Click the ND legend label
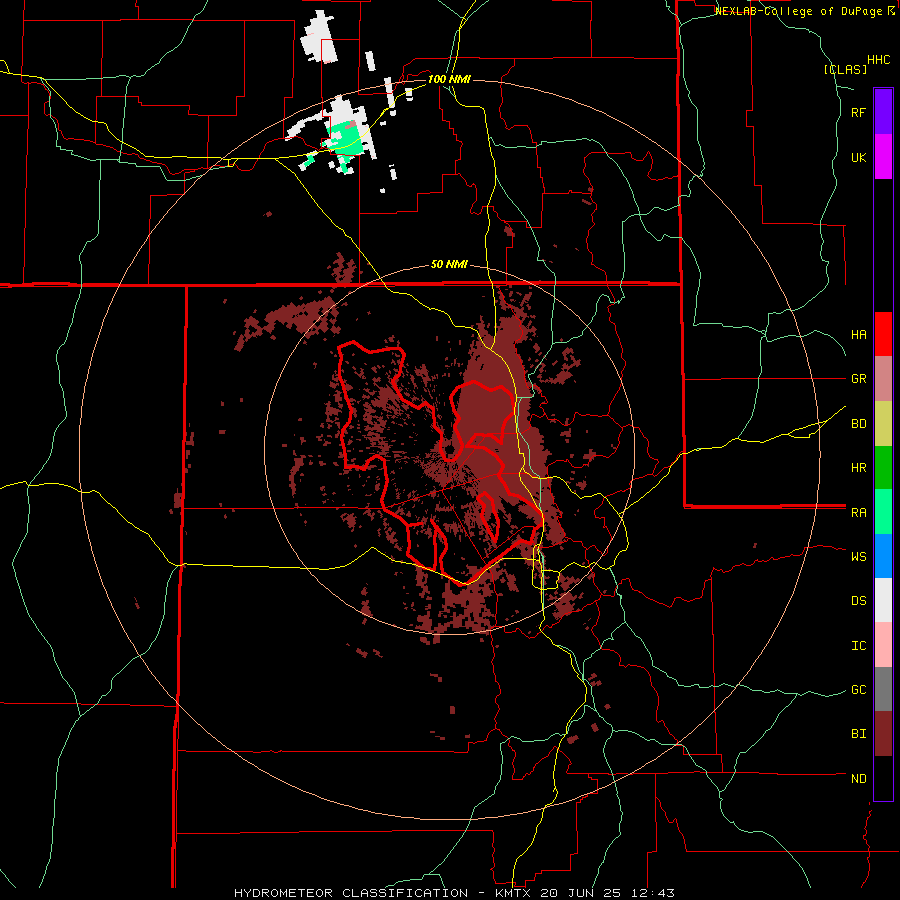This screenshot has height=900, width=900. [858, 779]
